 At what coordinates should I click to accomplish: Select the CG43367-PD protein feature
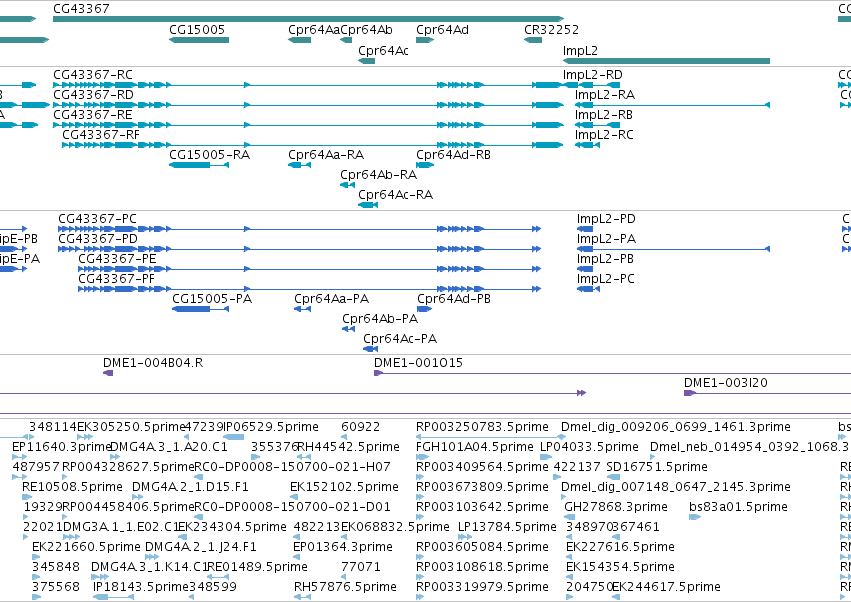300,249
